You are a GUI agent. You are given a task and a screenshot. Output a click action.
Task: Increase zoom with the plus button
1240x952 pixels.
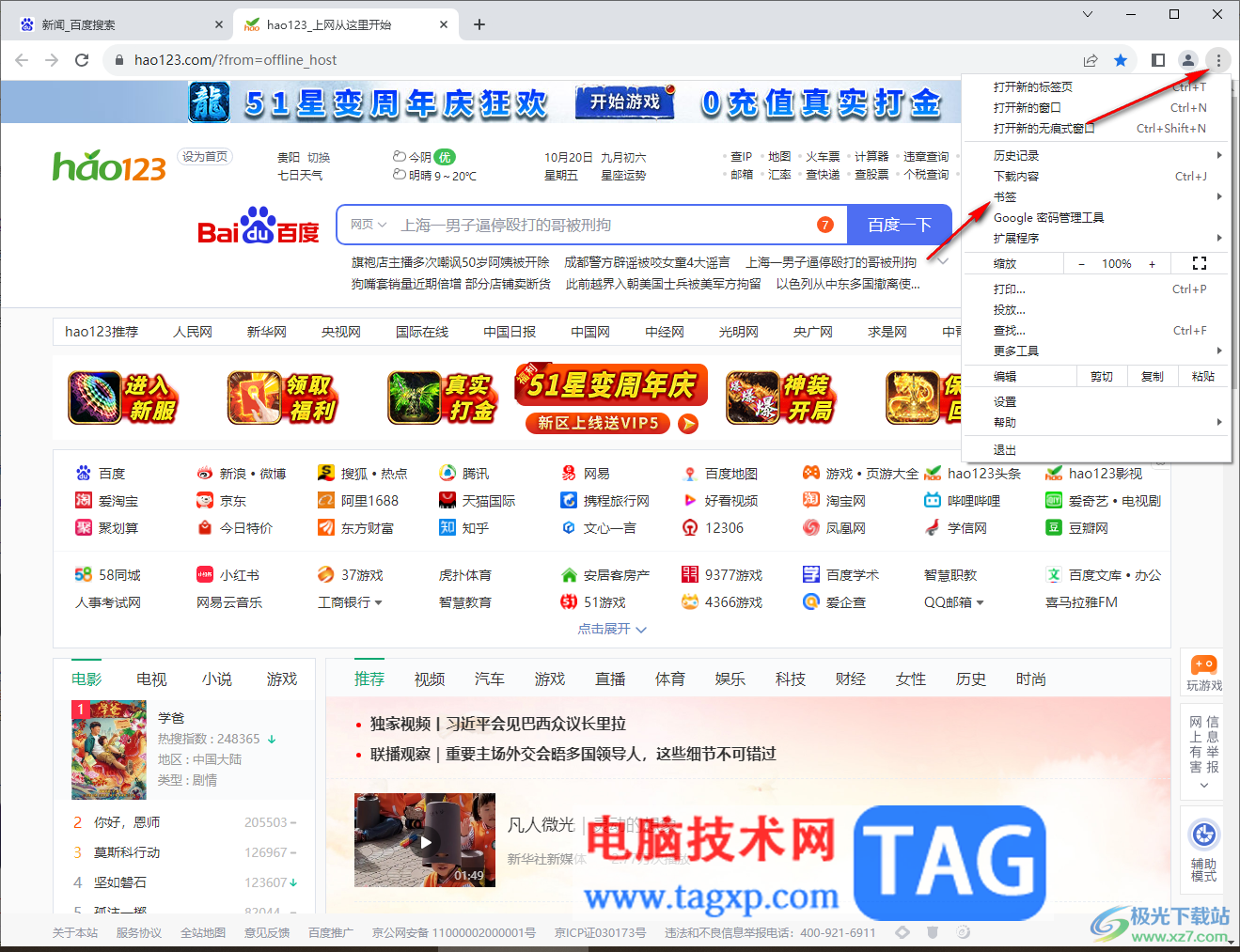pos(1152,264)
